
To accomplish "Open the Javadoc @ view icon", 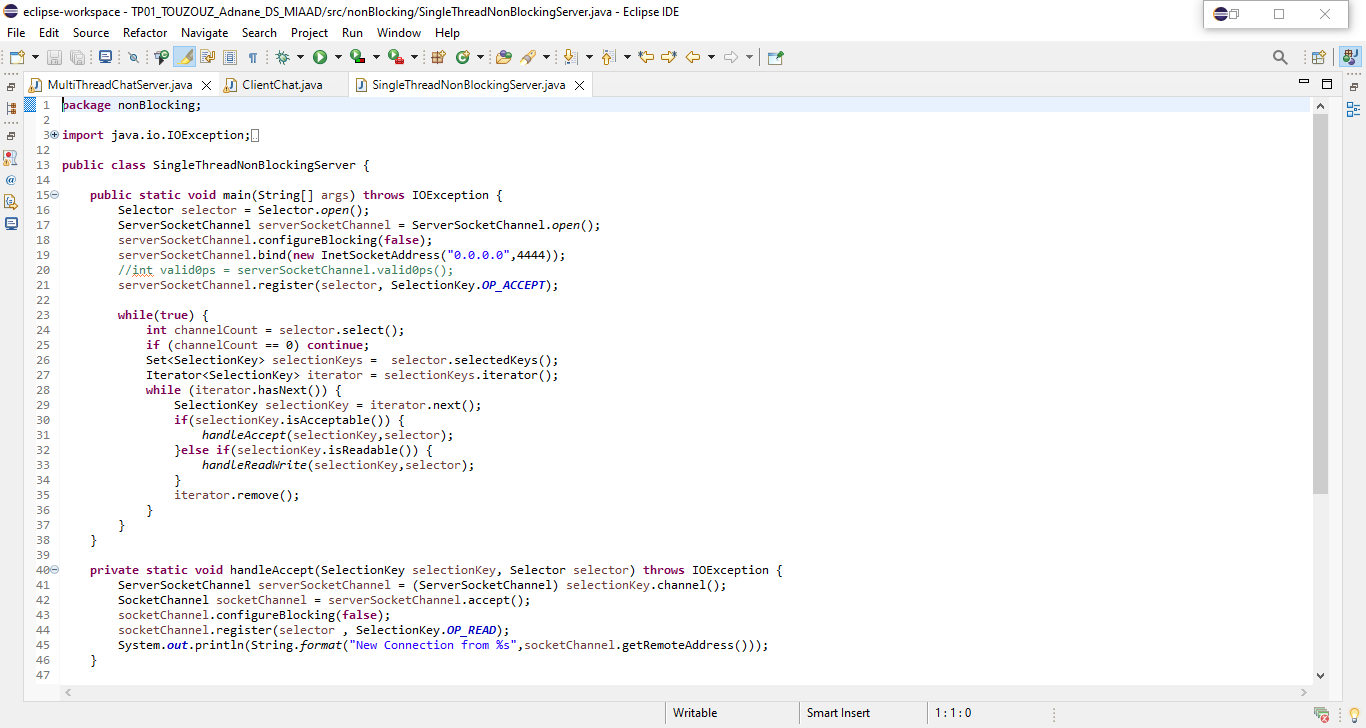I will point(11,180).
